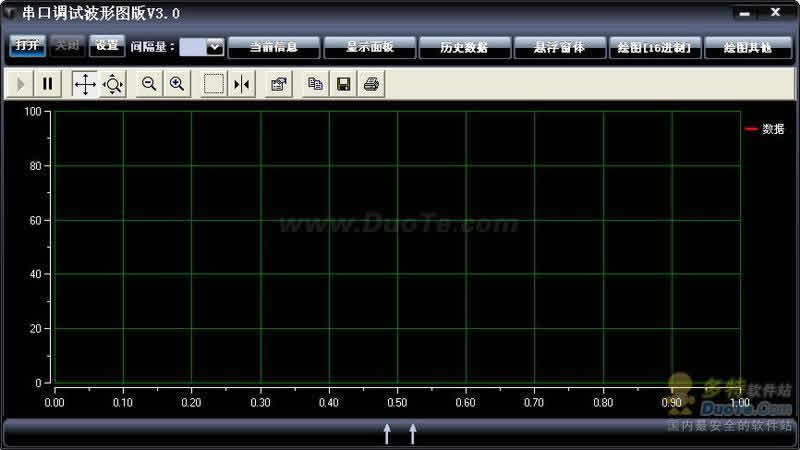Click the pause tracking icon
Image resolution: width=800 pixels, height=450 pixels.
pyautogui.click(x=47, y=85)
